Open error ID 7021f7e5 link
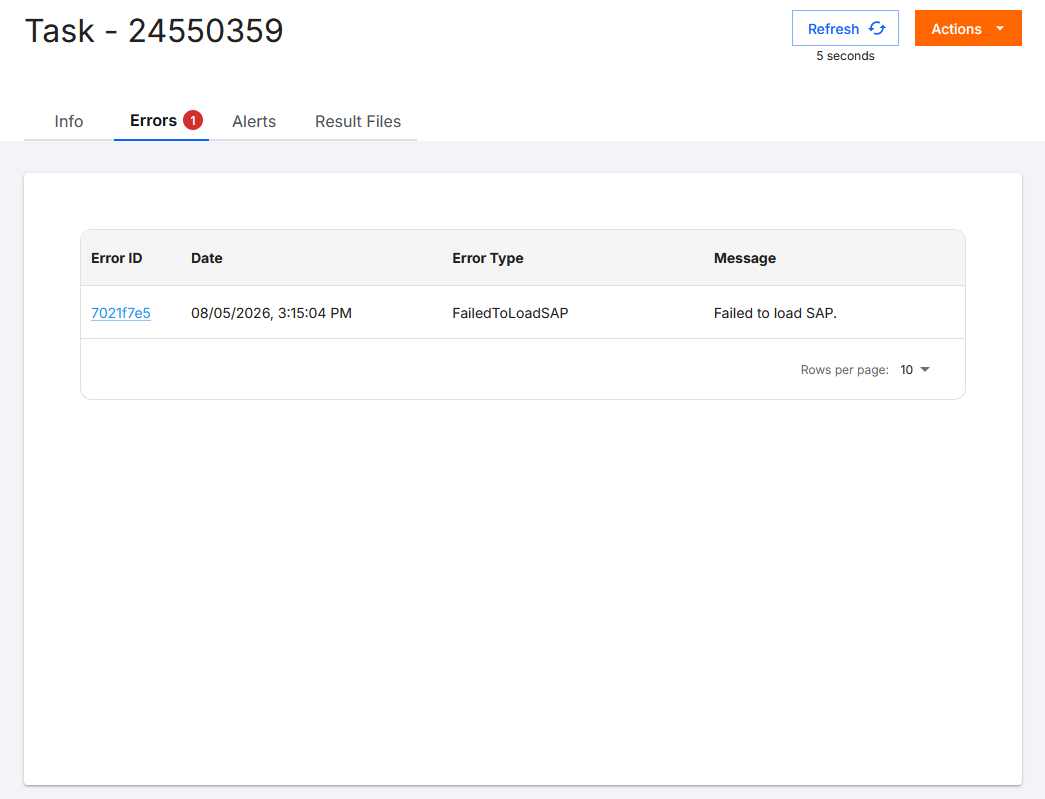 121,313
